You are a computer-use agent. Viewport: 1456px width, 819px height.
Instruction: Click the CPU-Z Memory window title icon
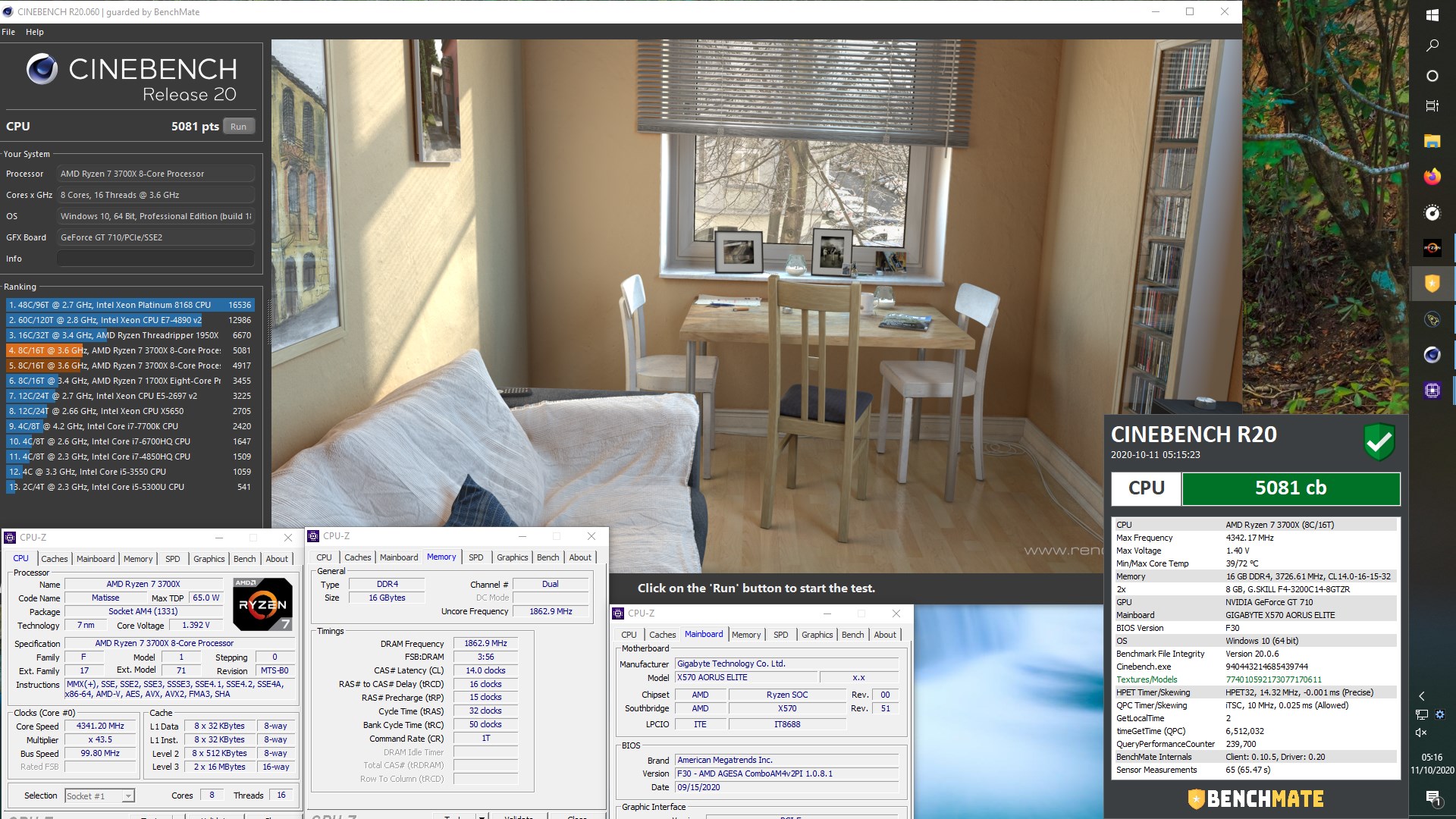[313, 536]
